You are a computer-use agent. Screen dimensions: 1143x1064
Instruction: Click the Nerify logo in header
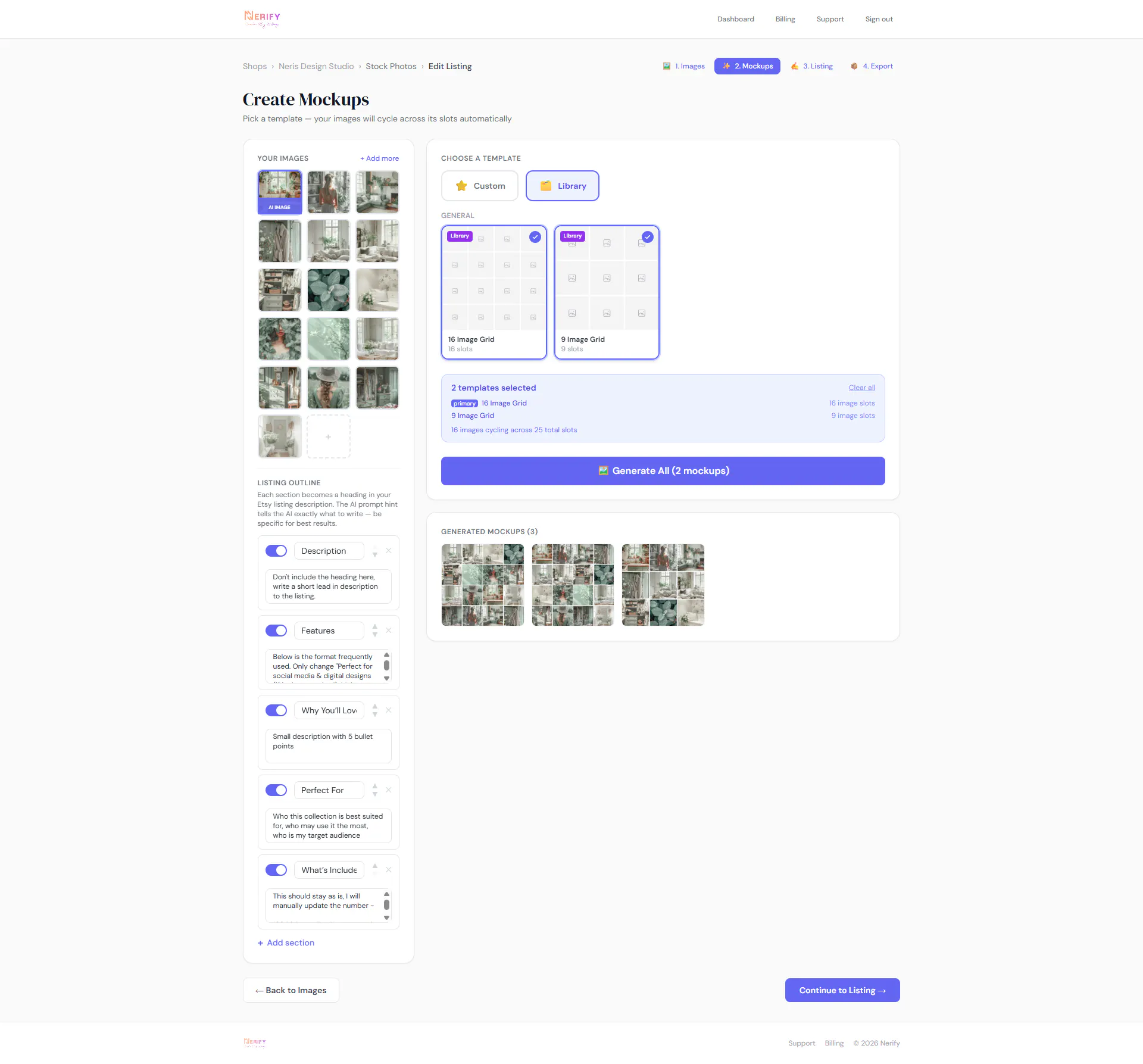click(x=262, y=19)
